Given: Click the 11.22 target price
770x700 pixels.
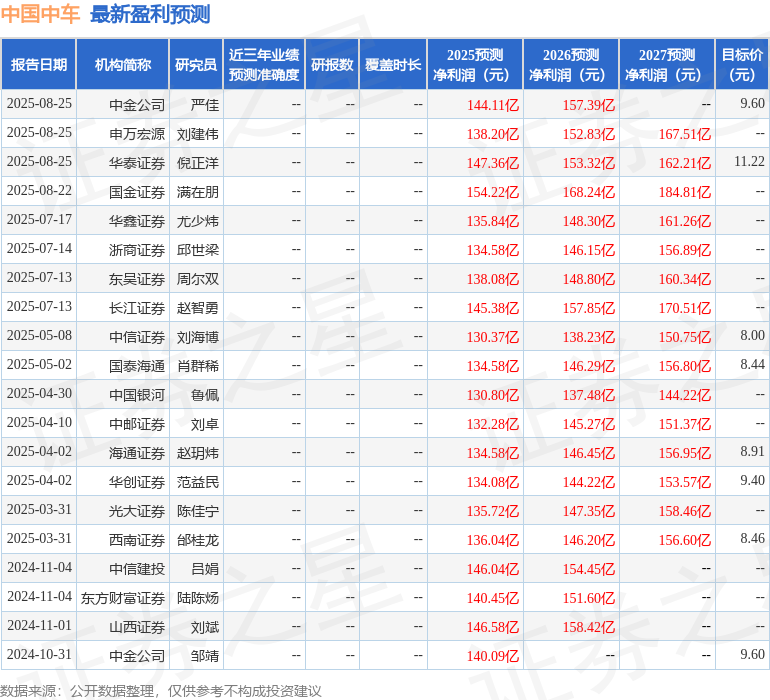Looking at the screenshot, I should (749, 162).
